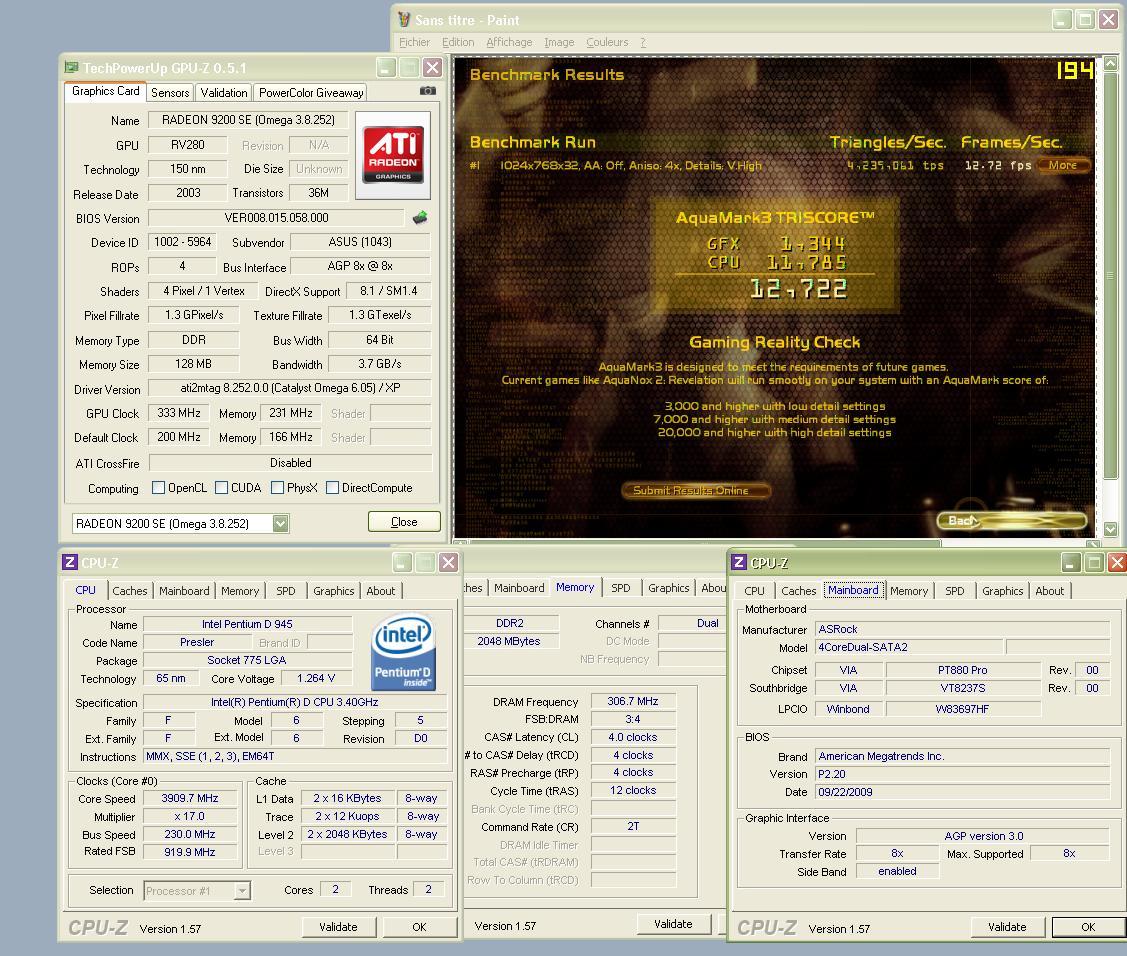Open About tab in right CPU-Z window
1127x956 pixels.
click(x=1049, y=591)
